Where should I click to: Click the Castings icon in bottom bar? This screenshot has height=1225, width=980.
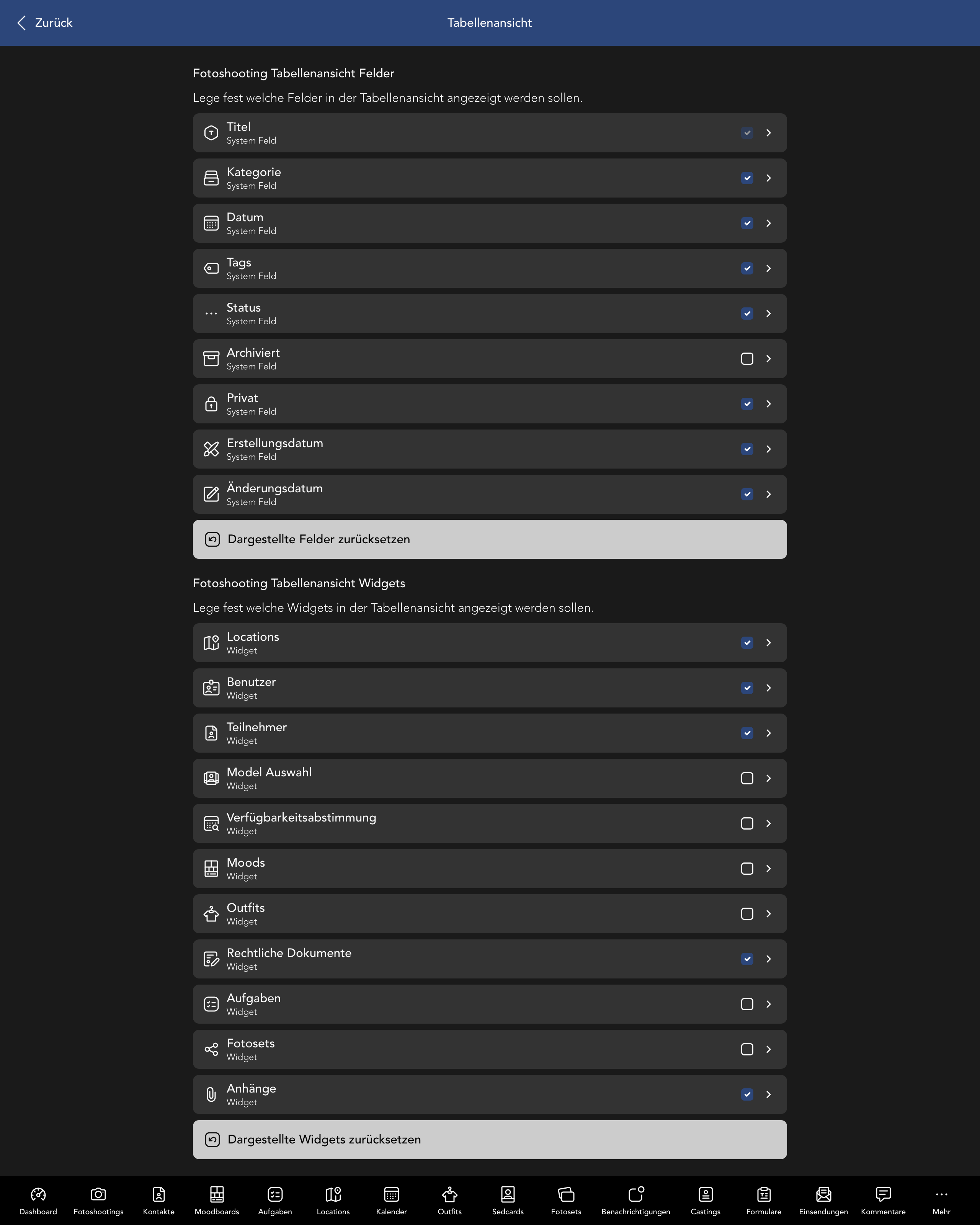(705, 1194)
